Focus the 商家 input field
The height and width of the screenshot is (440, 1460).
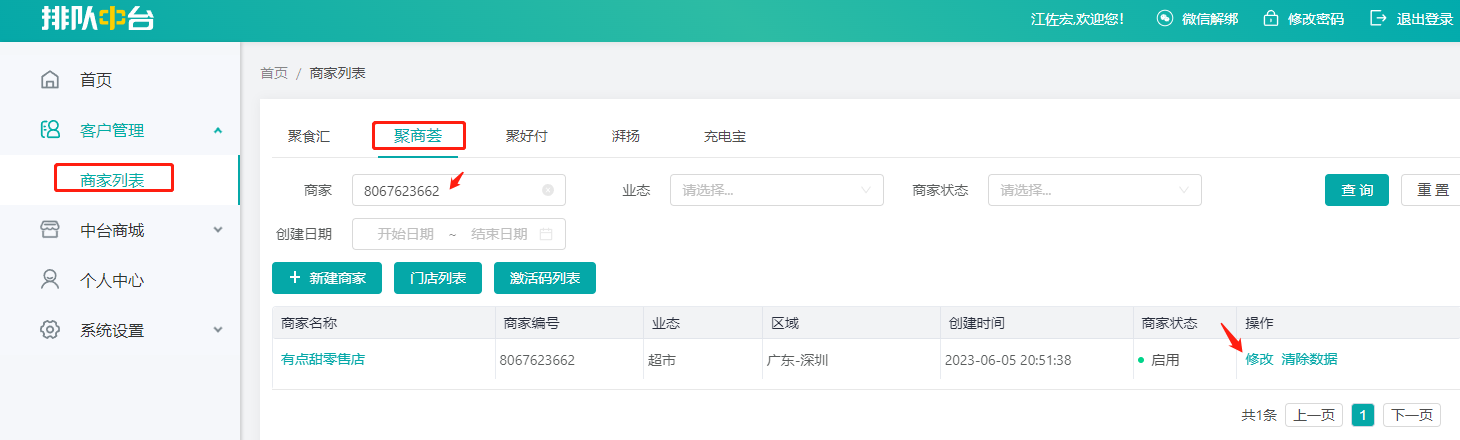[x=459, y=190]
